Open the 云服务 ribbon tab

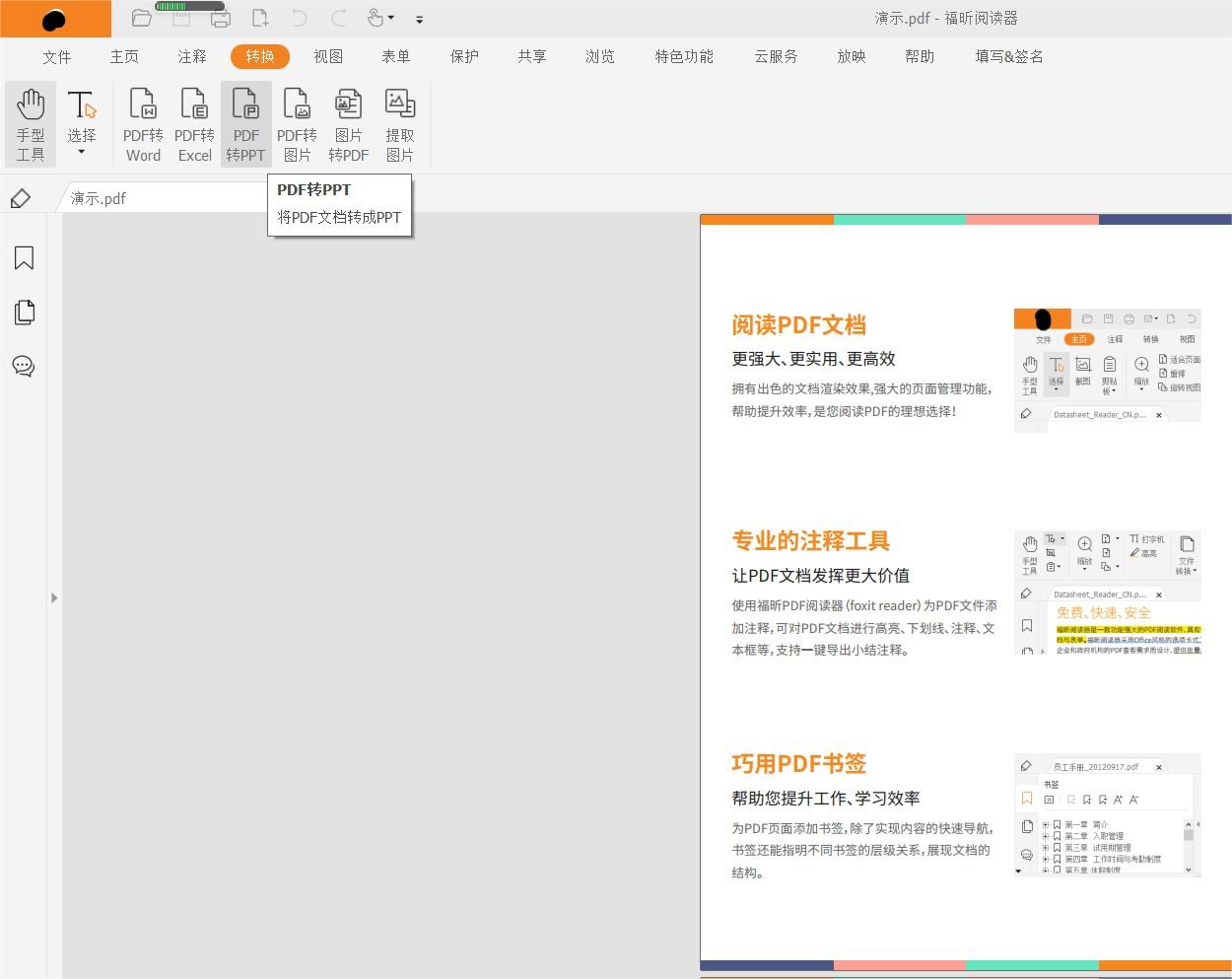coord(777,56)
